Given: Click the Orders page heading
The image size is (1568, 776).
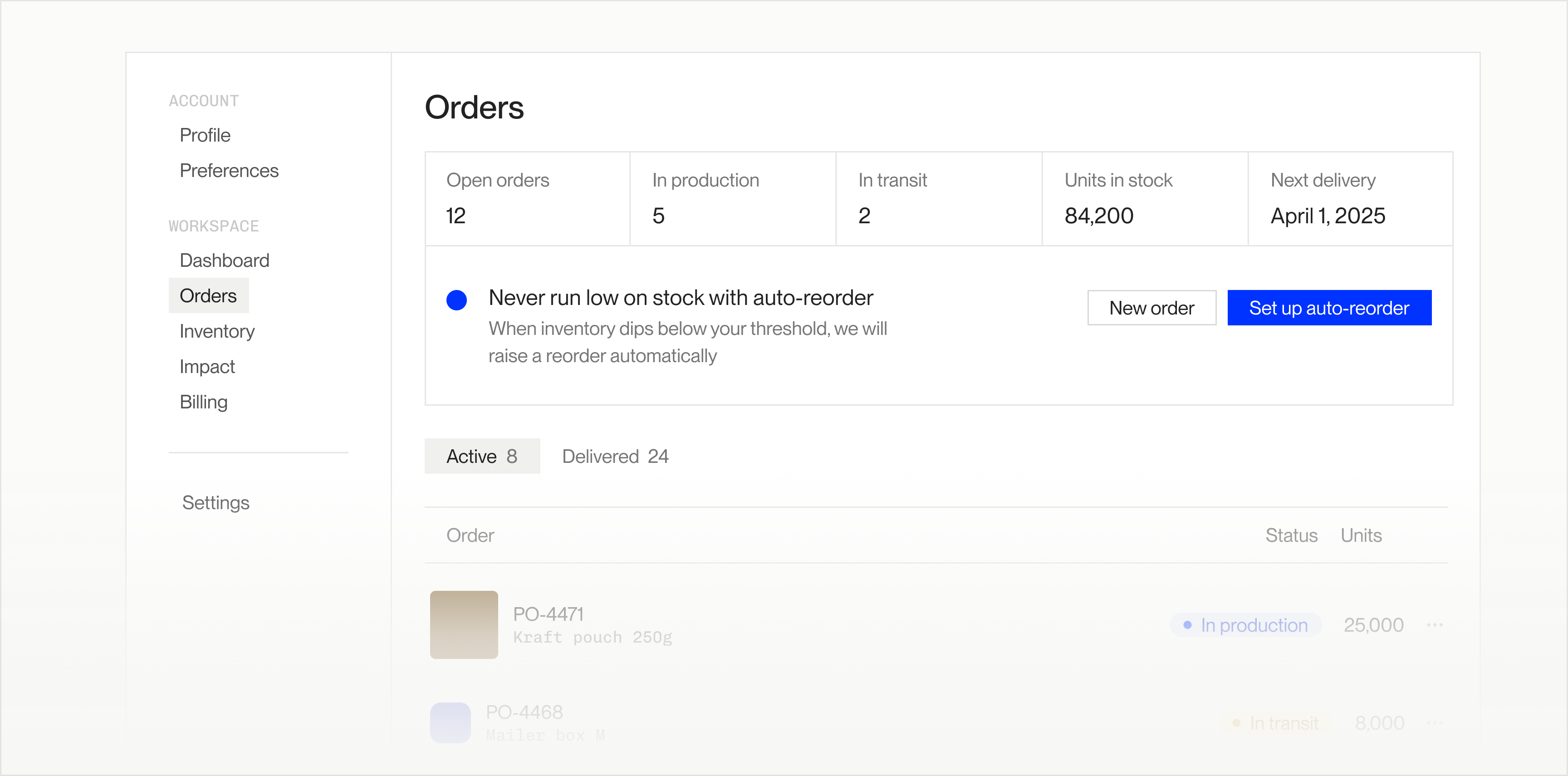Looking at the screenshot, I should click(474, 108).
